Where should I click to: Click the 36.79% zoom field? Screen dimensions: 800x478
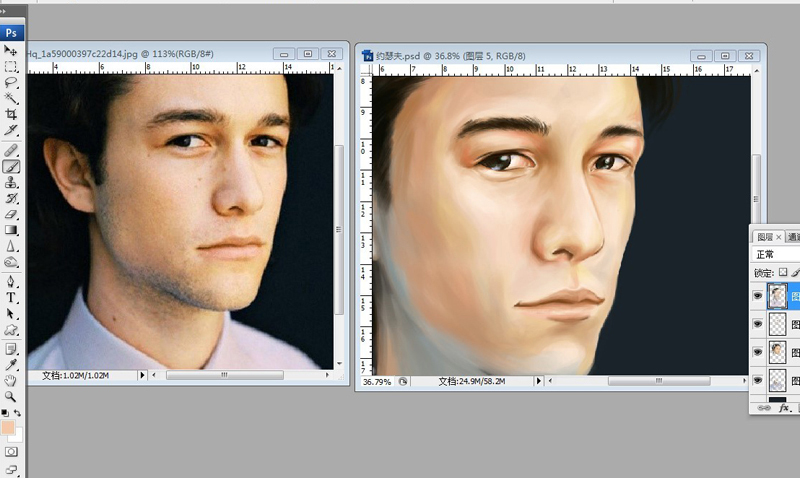coord(377,382)
